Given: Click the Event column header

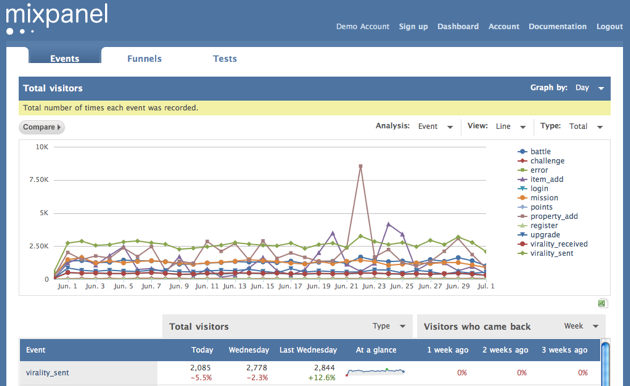Looking at the screenshot, I should (36, 350).
